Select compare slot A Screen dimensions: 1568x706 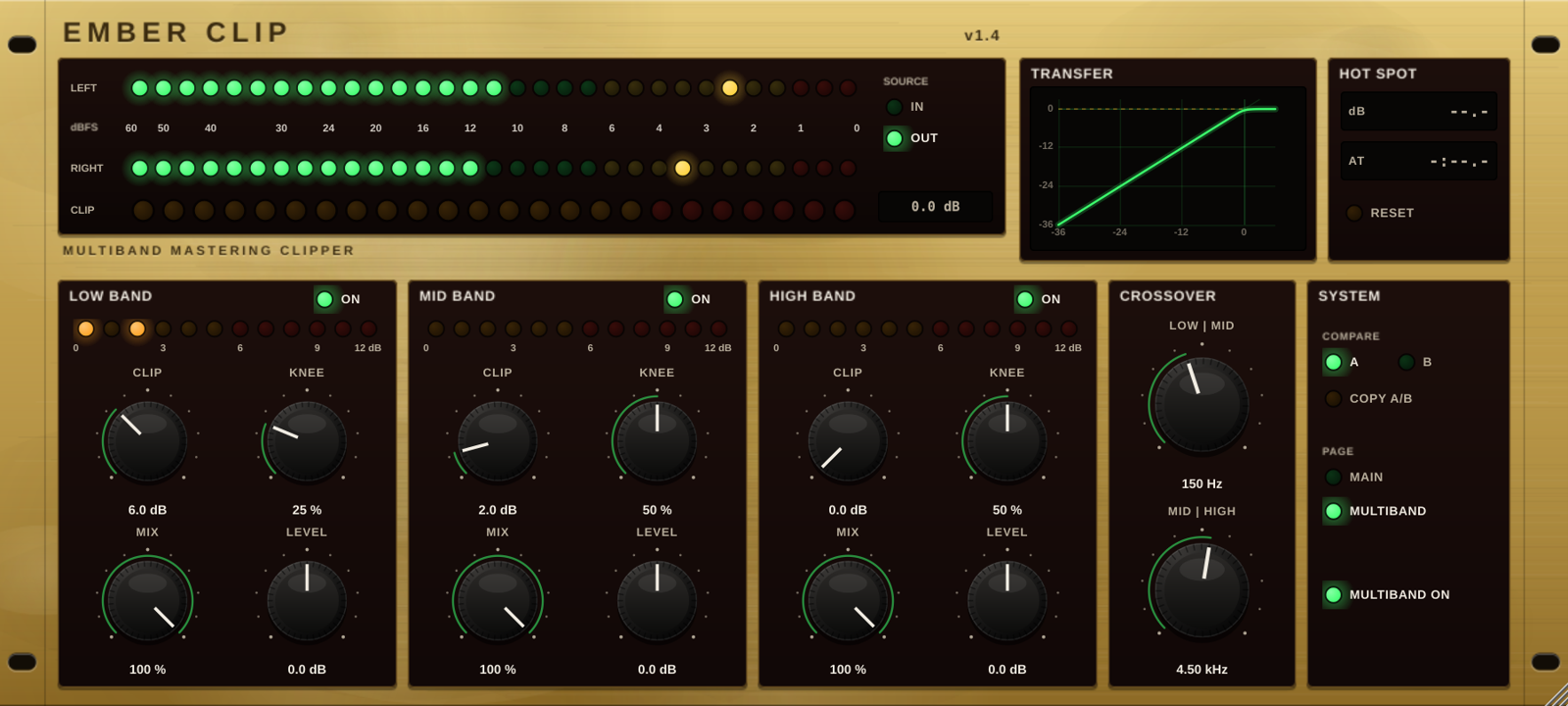click(x=1341, y=362)
